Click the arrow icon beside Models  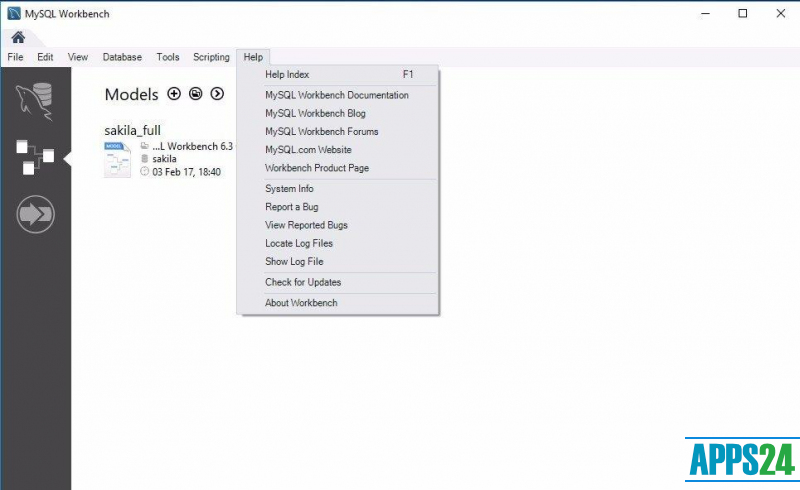(x=217, y=94)
